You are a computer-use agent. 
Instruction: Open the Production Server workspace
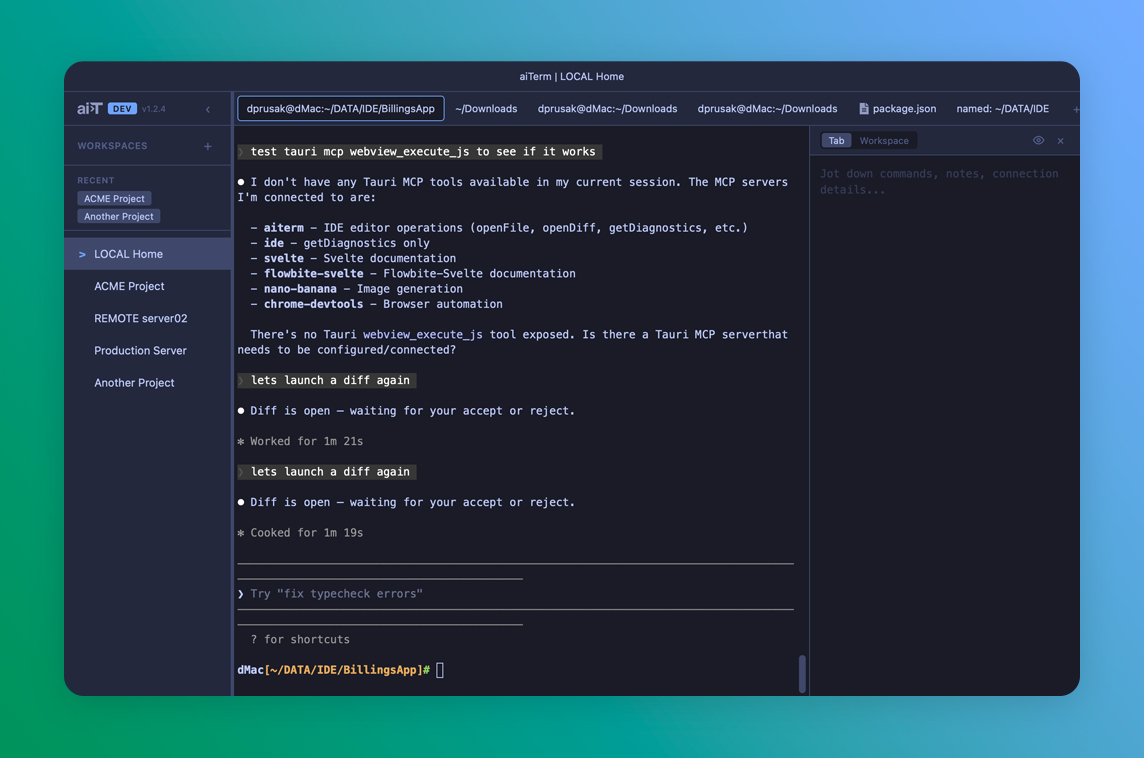(140, 351)
